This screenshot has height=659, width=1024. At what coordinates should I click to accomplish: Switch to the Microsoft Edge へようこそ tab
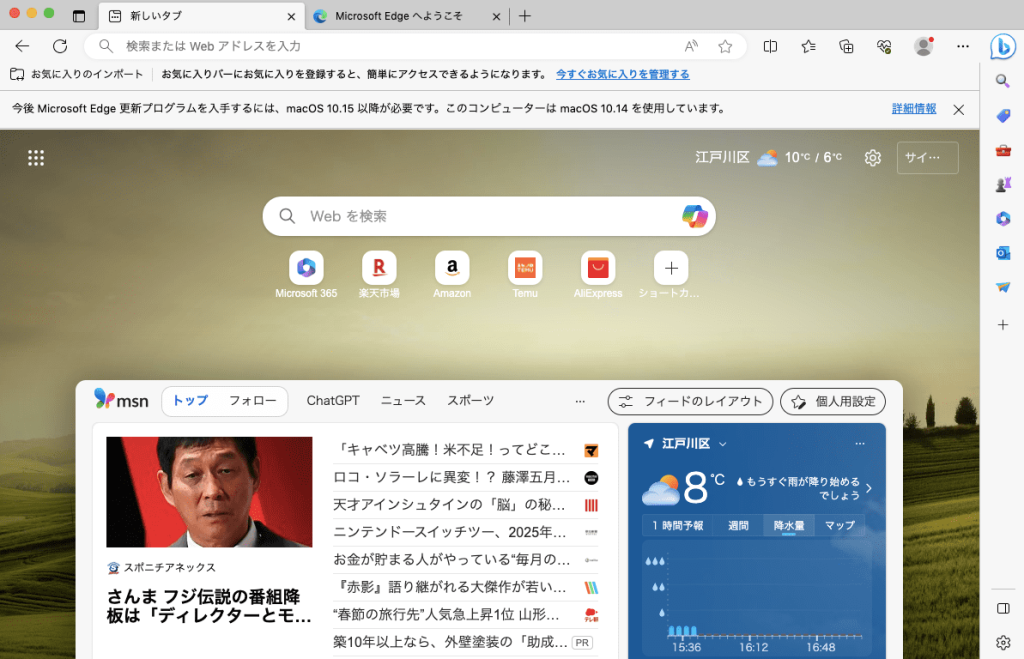[398, 16]
